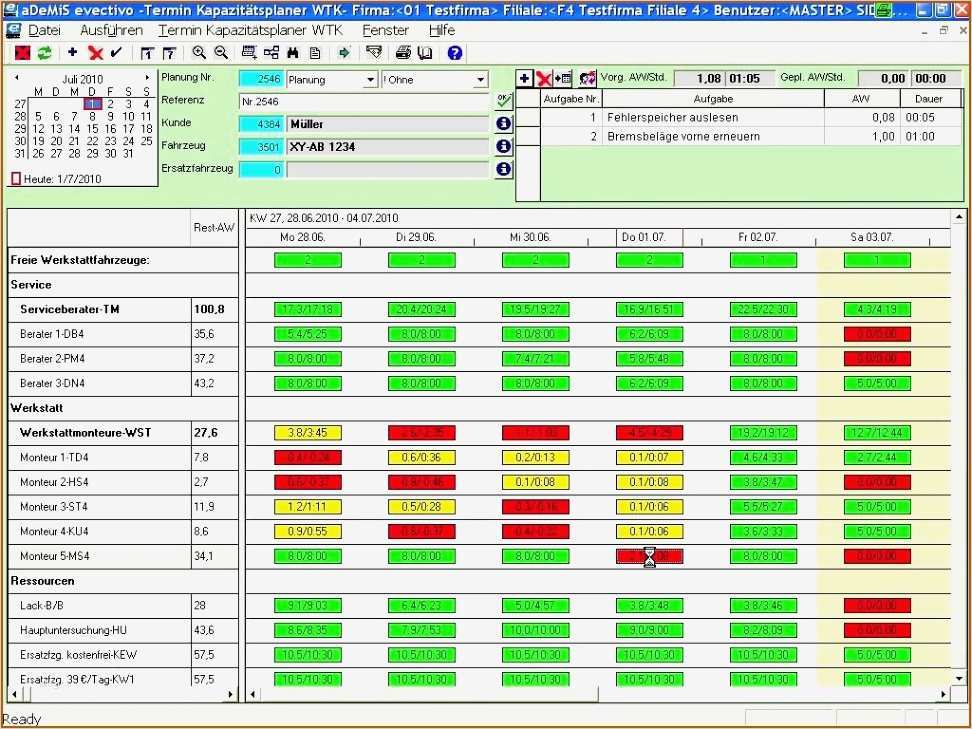Click the Aufgabe column header
Image resolution: width=972 pixels, height=729 pixels.
tap(714, 99)
